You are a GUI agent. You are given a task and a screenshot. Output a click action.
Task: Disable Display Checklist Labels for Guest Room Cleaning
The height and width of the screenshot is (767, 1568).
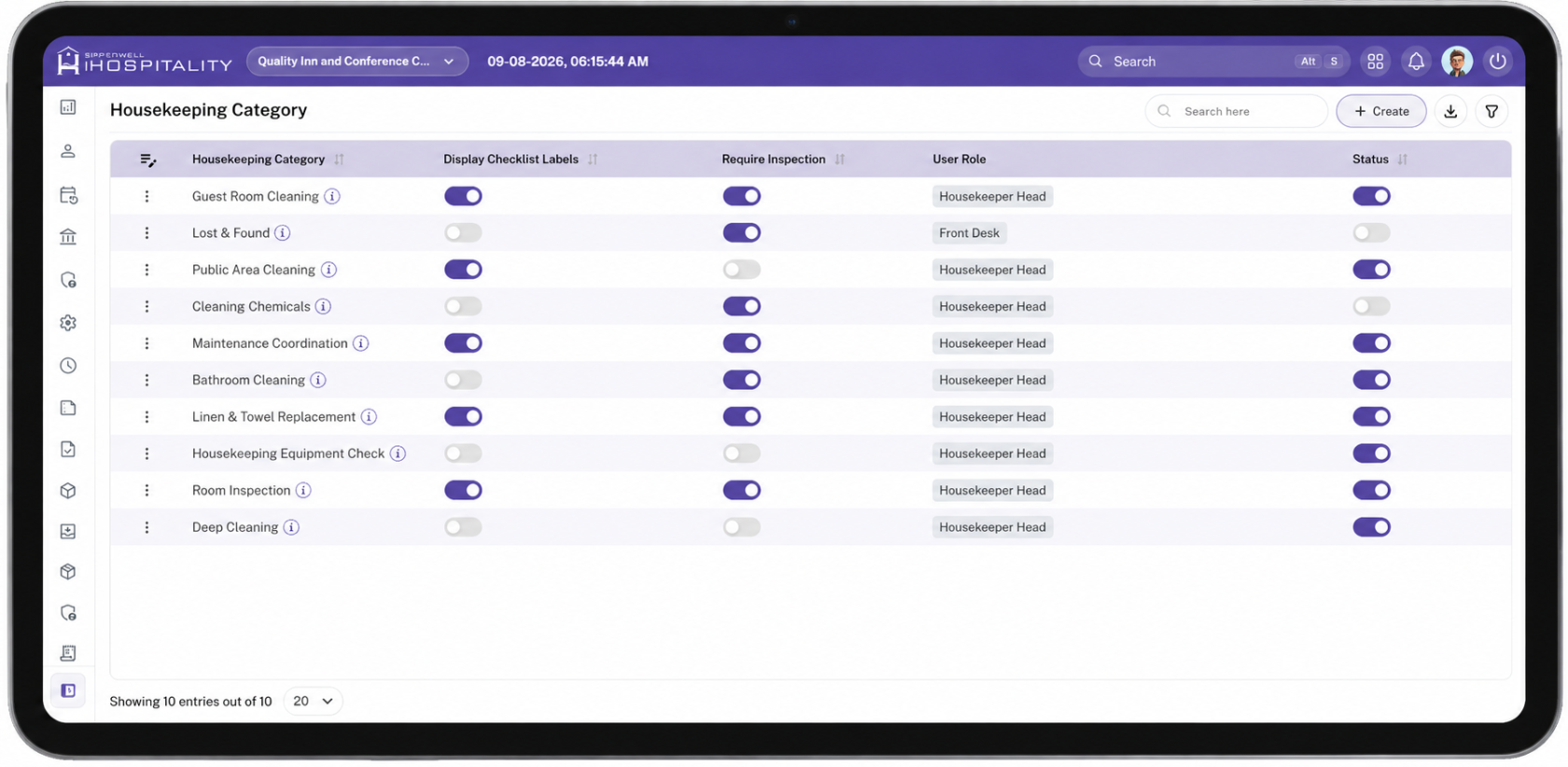pyautogui.click(x=463, y=196)
